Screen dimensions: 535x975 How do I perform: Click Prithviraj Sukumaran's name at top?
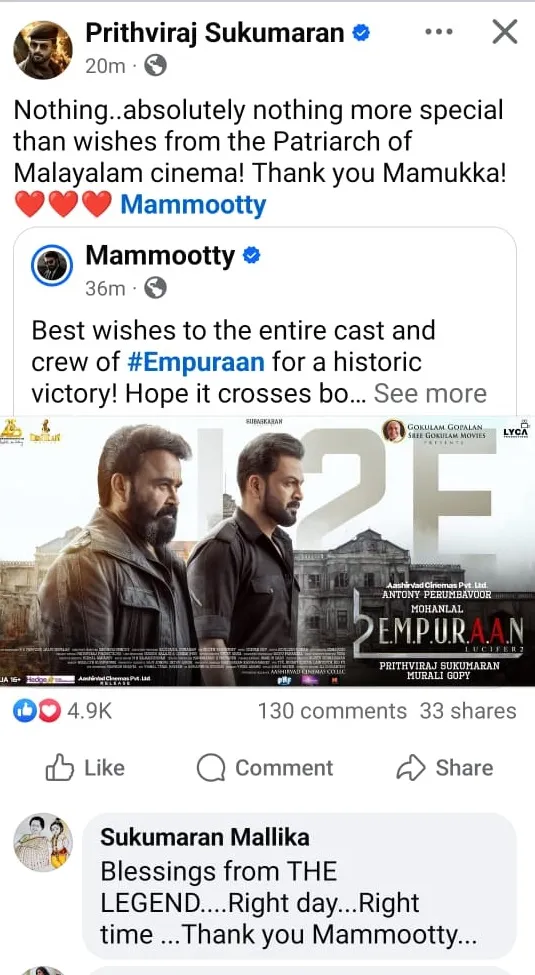coord(215,32)
